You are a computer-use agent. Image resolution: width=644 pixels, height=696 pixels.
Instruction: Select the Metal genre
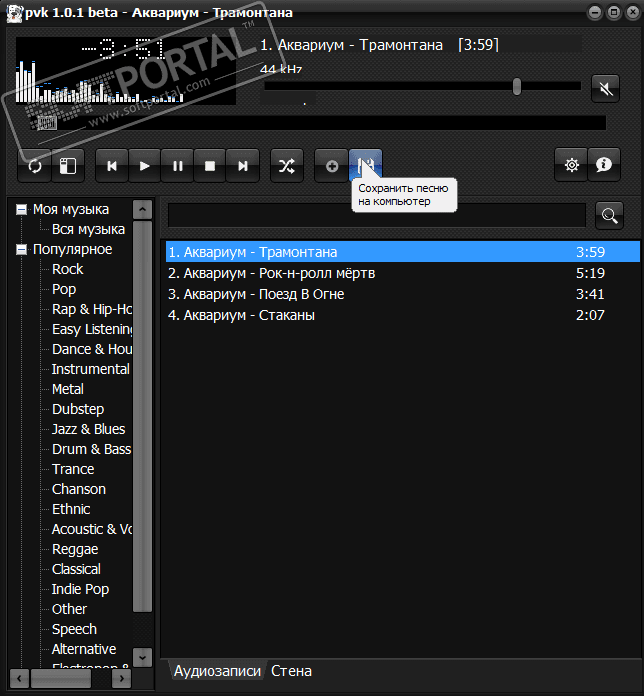pos(67,389)
